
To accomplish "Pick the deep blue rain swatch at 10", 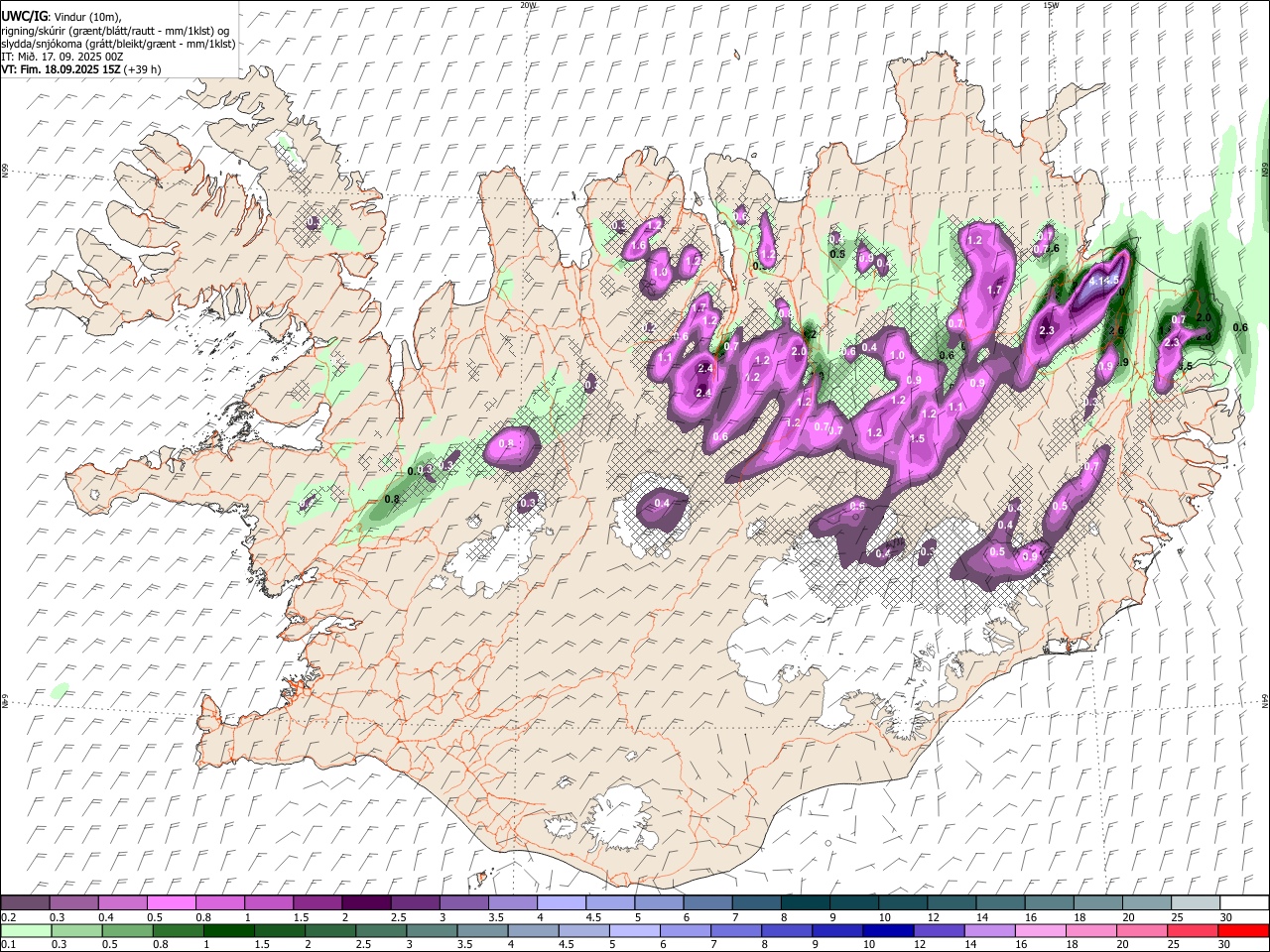I will point(887,931).
